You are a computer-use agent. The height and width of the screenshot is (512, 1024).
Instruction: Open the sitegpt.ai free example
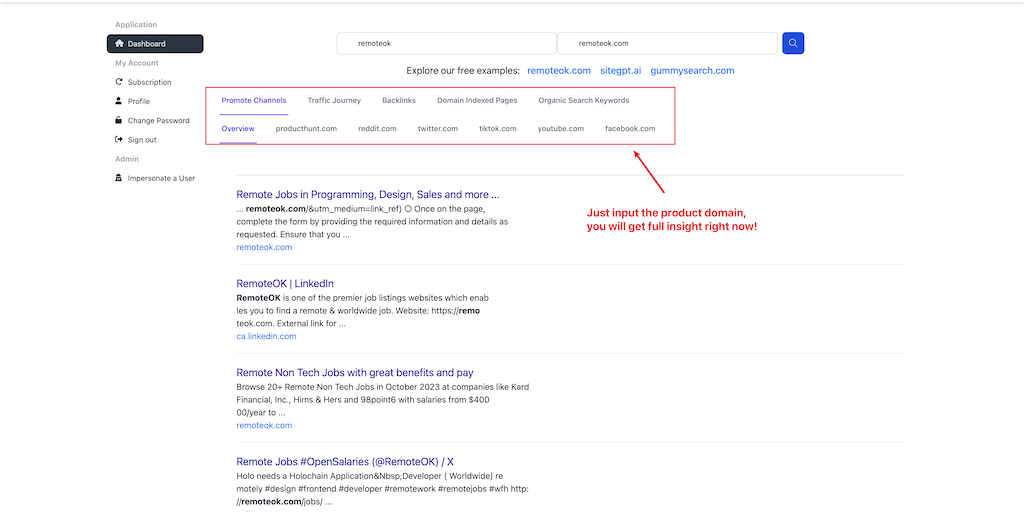620,71
